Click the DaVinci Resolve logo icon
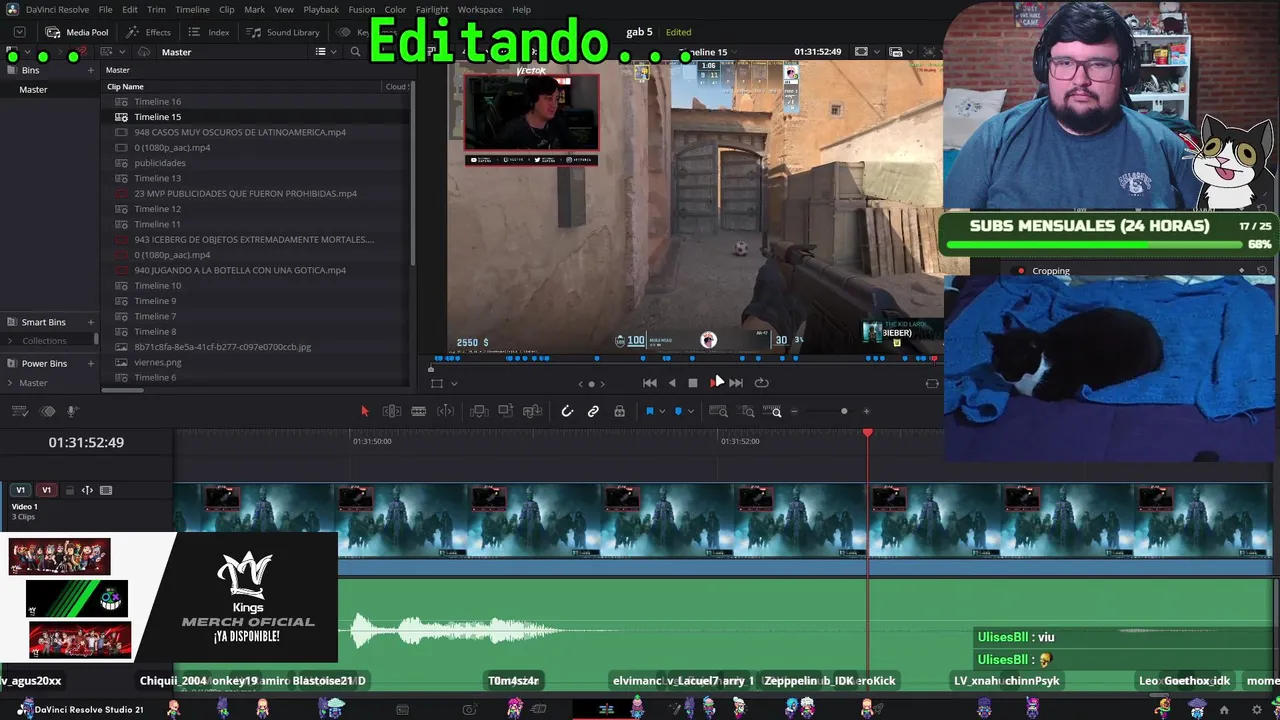The width and height of the screenshot is (1280, 720). 12,9
